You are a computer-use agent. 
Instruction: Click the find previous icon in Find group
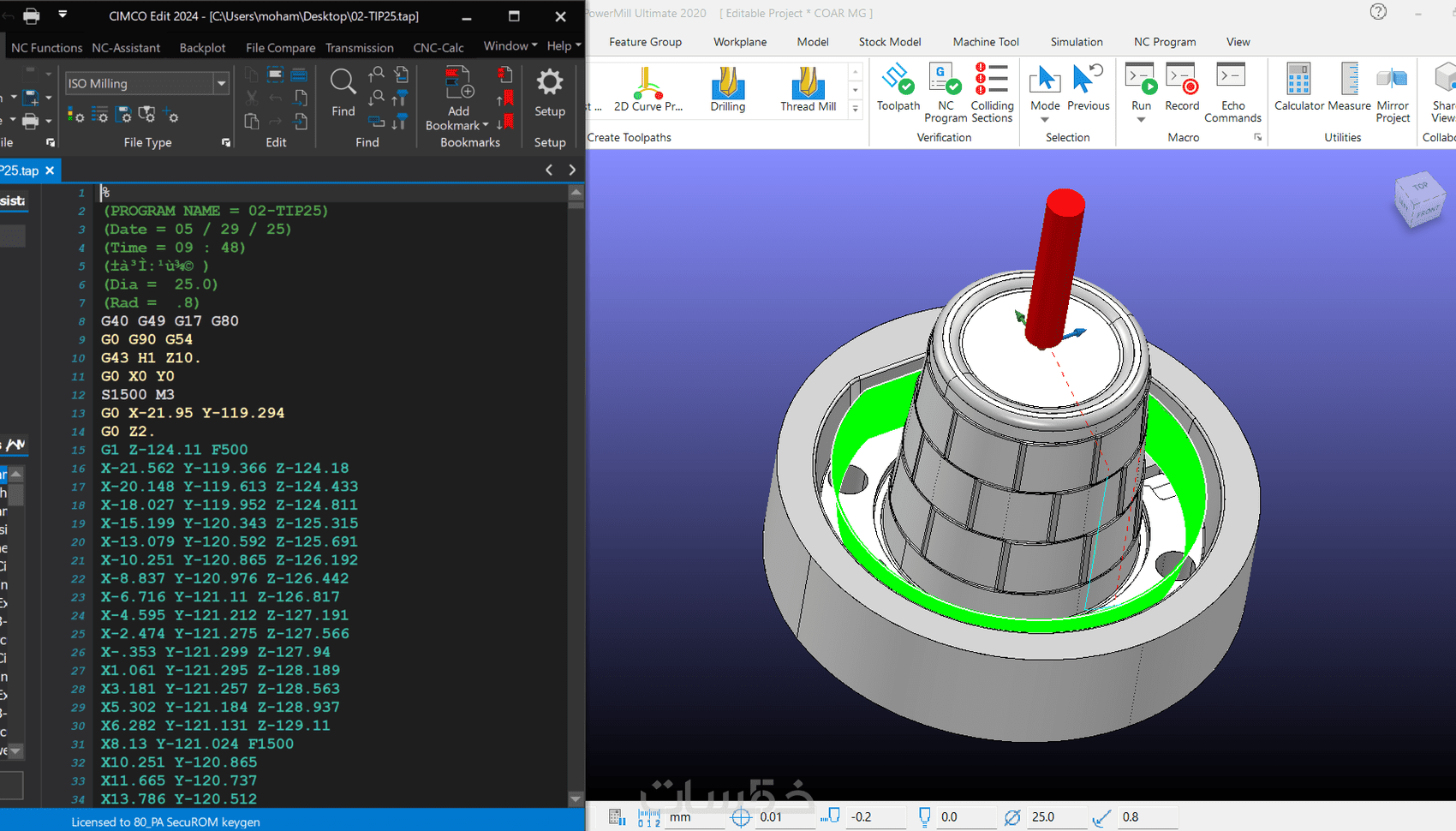pyautogui.click(x=376, y=75)
